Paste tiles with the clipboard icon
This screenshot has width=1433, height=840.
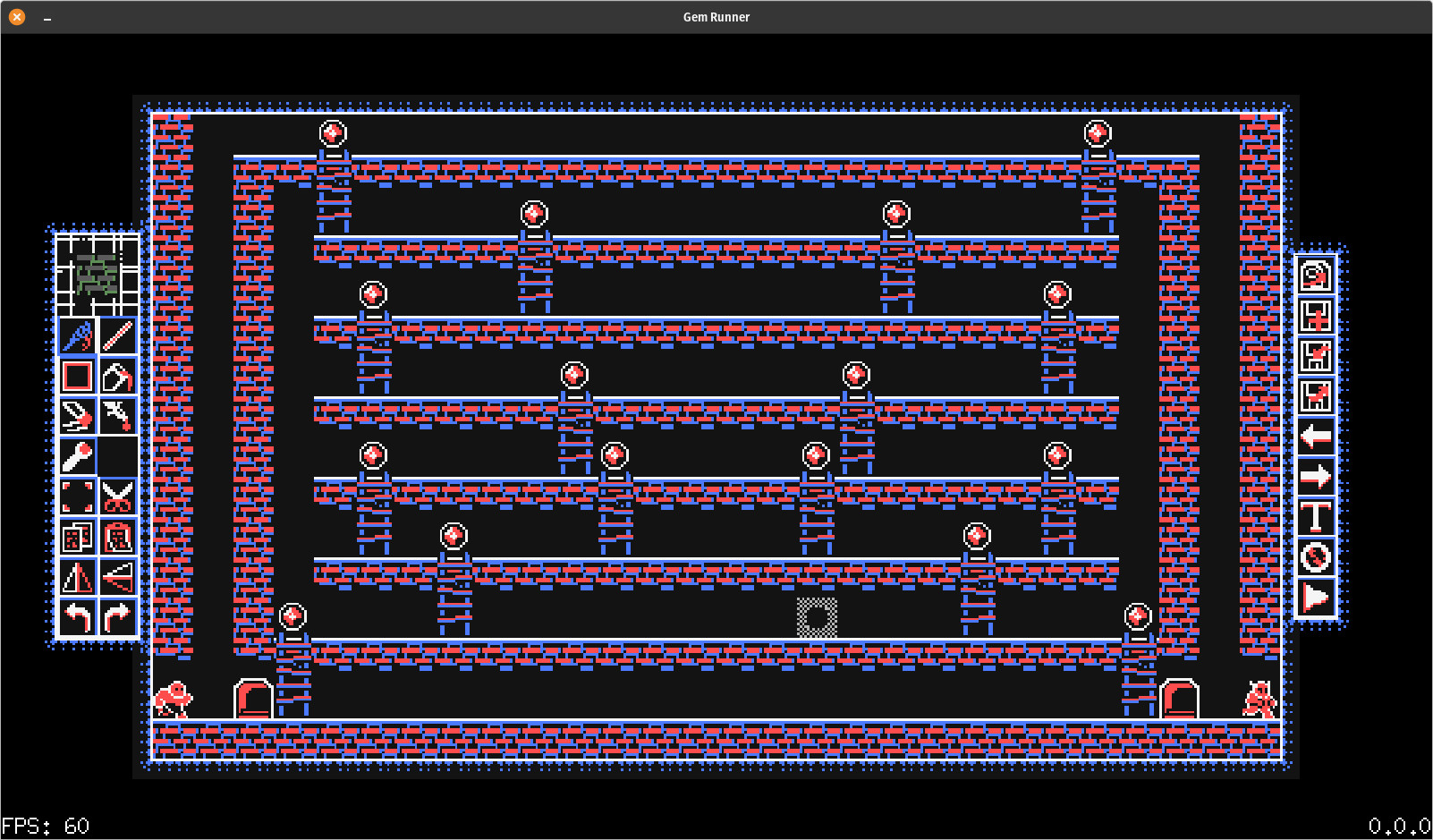(x=118, y=538)
